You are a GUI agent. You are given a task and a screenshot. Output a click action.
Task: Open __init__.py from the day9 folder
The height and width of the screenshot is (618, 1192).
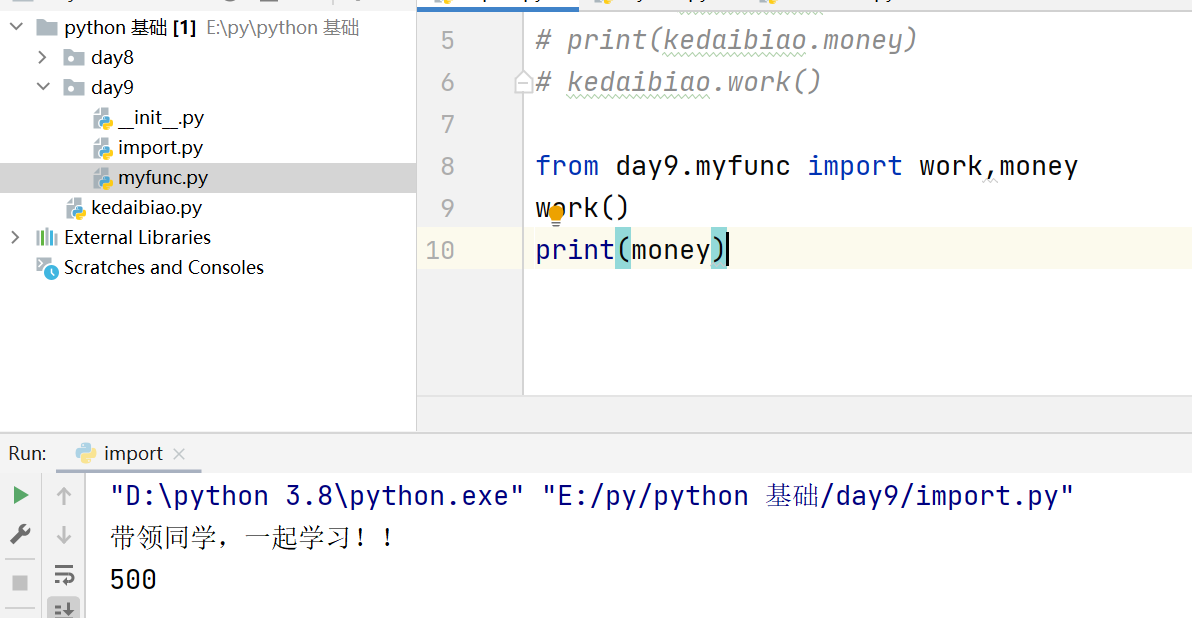pos(160,118)
